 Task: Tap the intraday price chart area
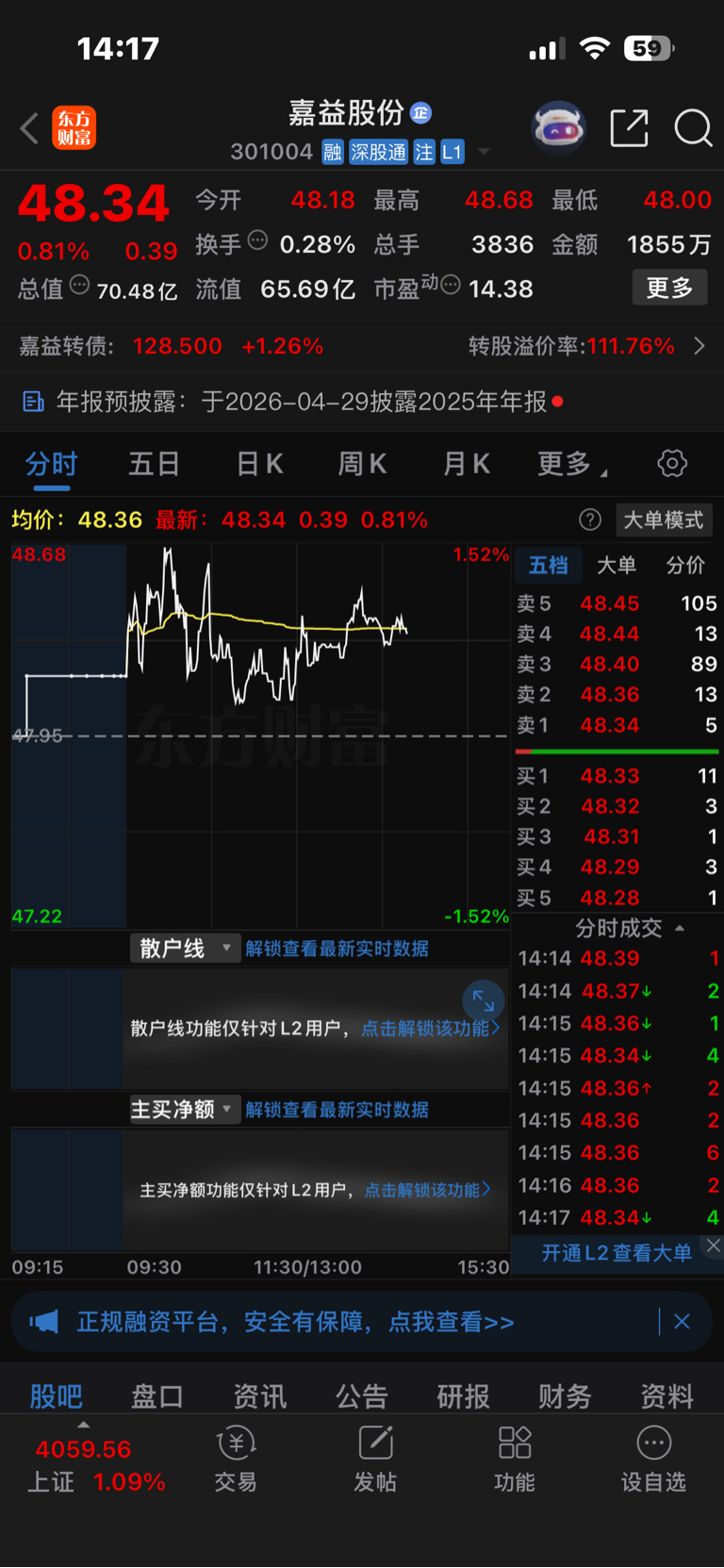pyautogui.click(x=260, y=735)
